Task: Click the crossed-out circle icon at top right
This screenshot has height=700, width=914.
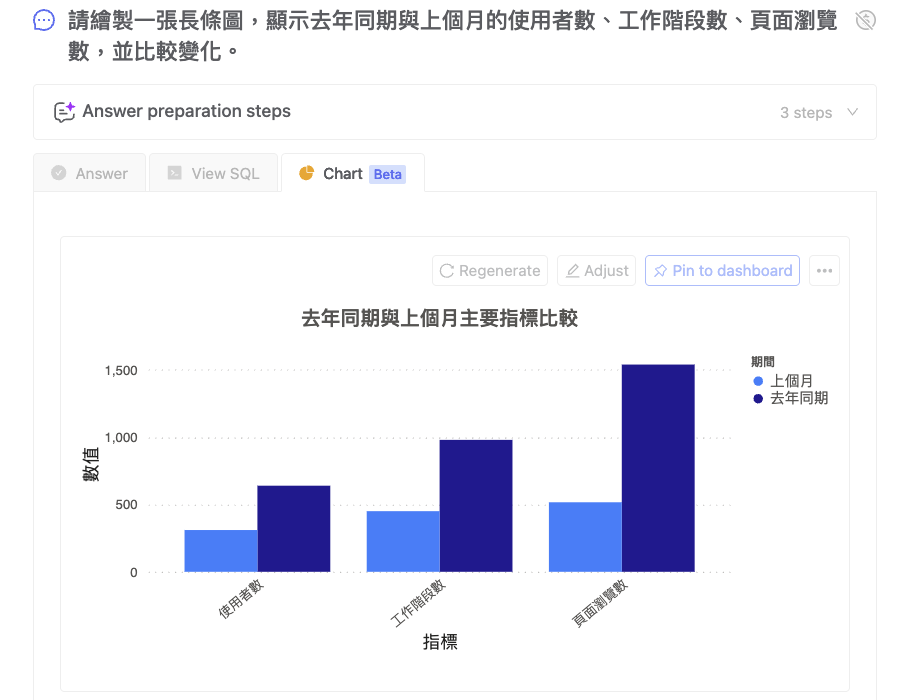Action: pos(866,20)
